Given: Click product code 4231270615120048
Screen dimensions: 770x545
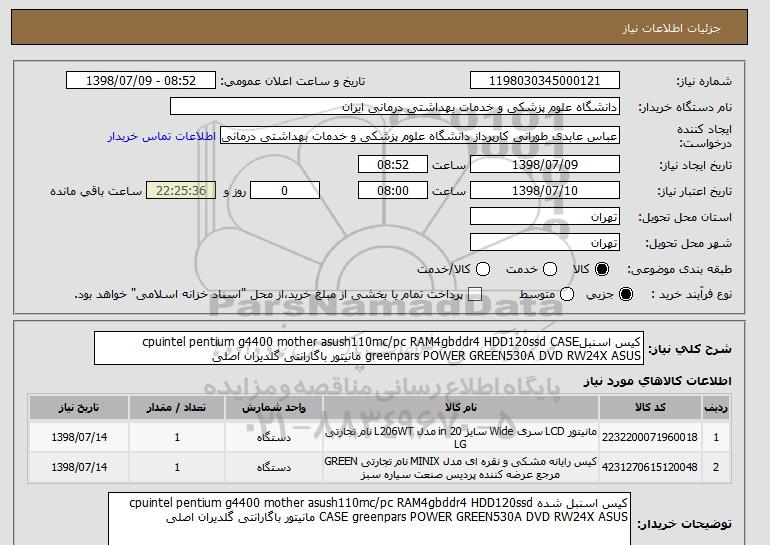Looking at the screenshot, I should click(x=650, y=467).
